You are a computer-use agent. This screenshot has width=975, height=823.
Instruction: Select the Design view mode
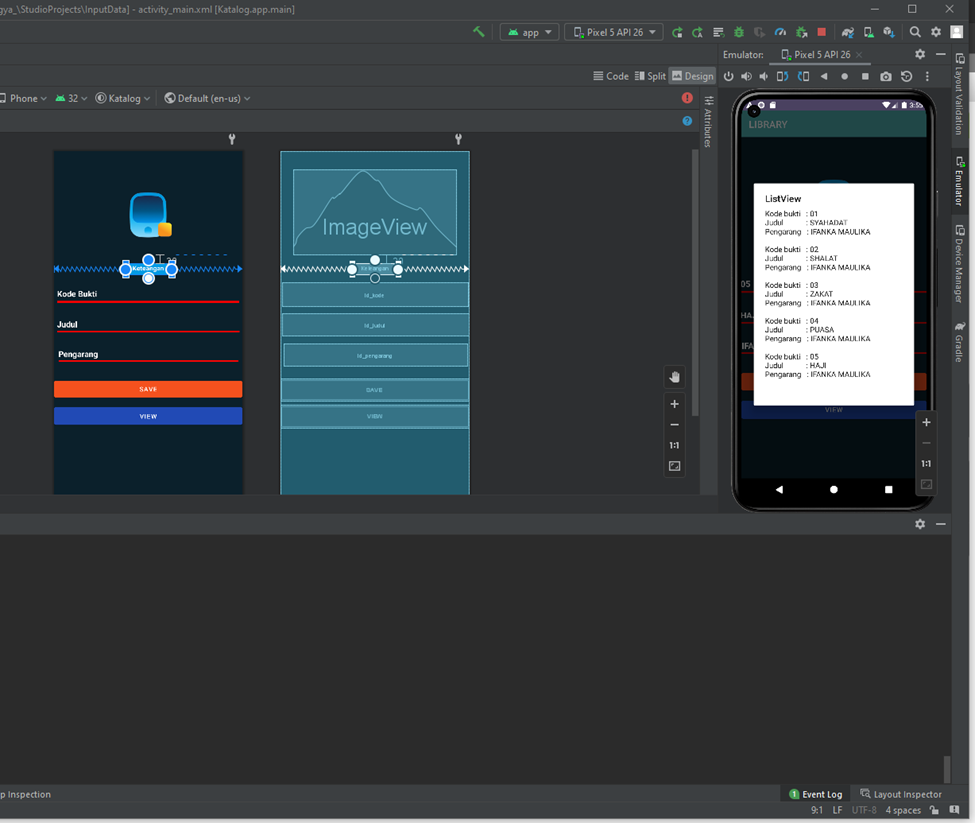(692, 76)
